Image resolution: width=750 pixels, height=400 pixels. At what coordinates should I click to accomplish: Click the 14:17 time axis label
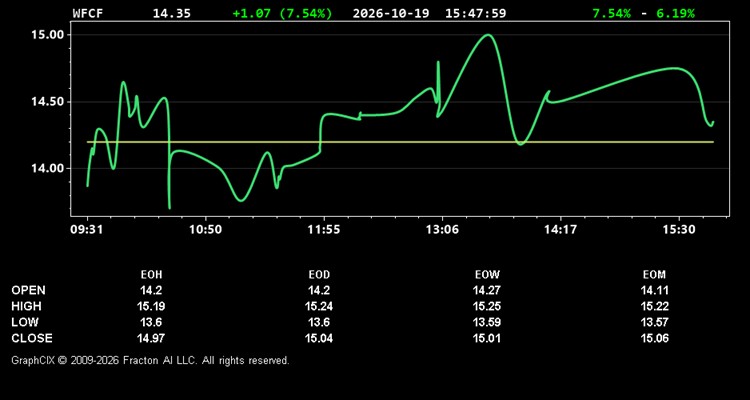coord(560,230)
